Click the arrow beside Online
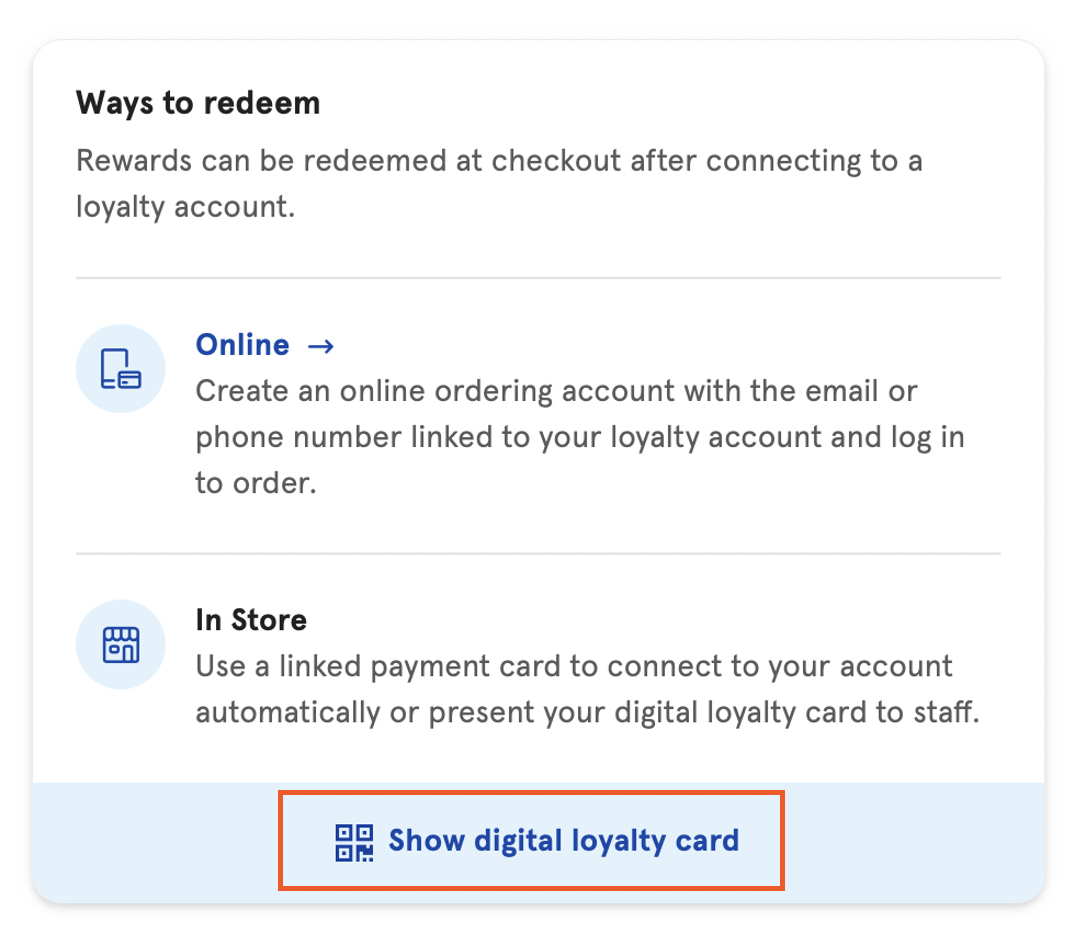 coord(320,346)
